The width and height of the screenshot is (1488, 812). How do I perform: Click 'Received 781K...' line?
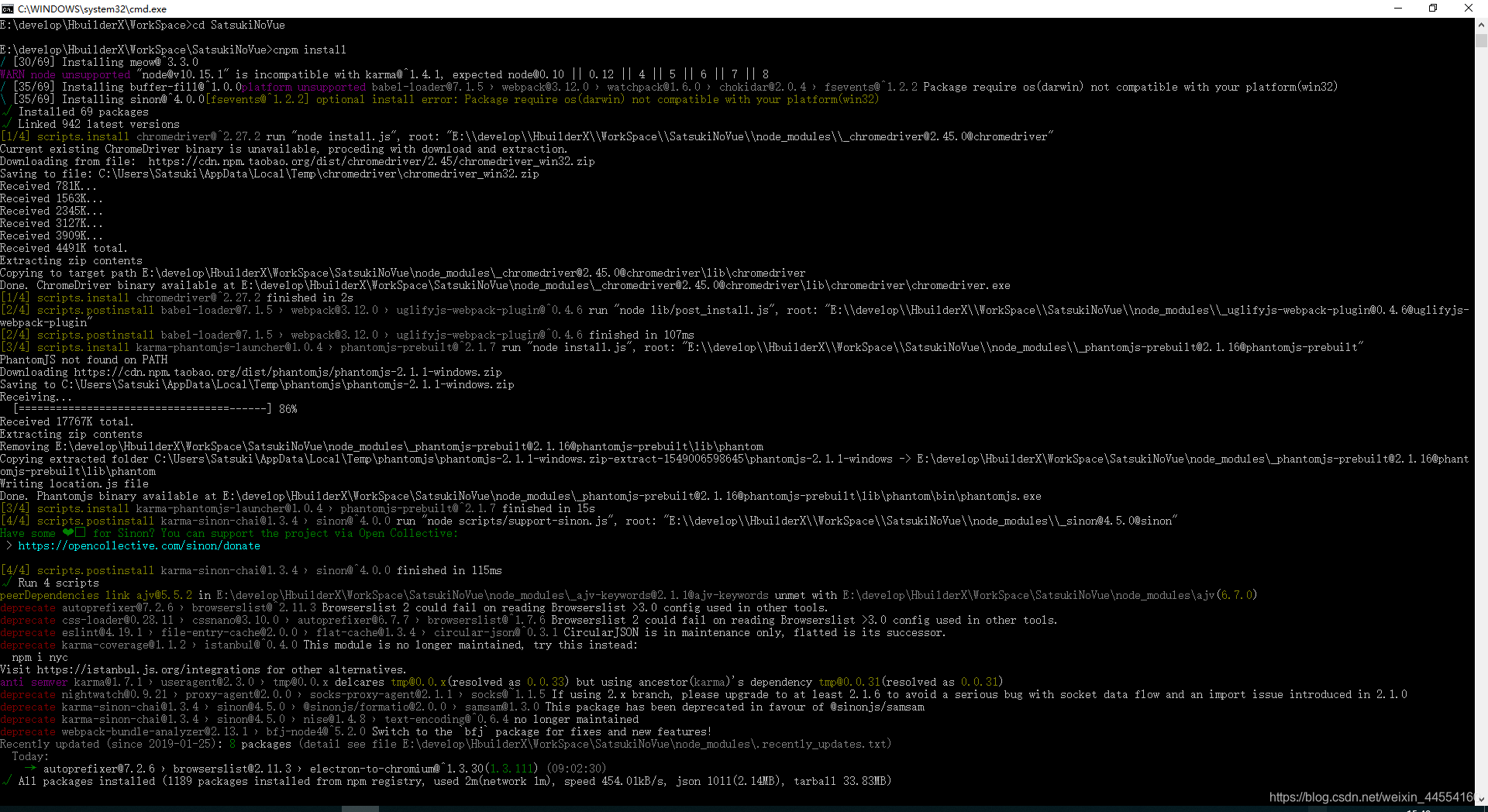tap(48, 186)
